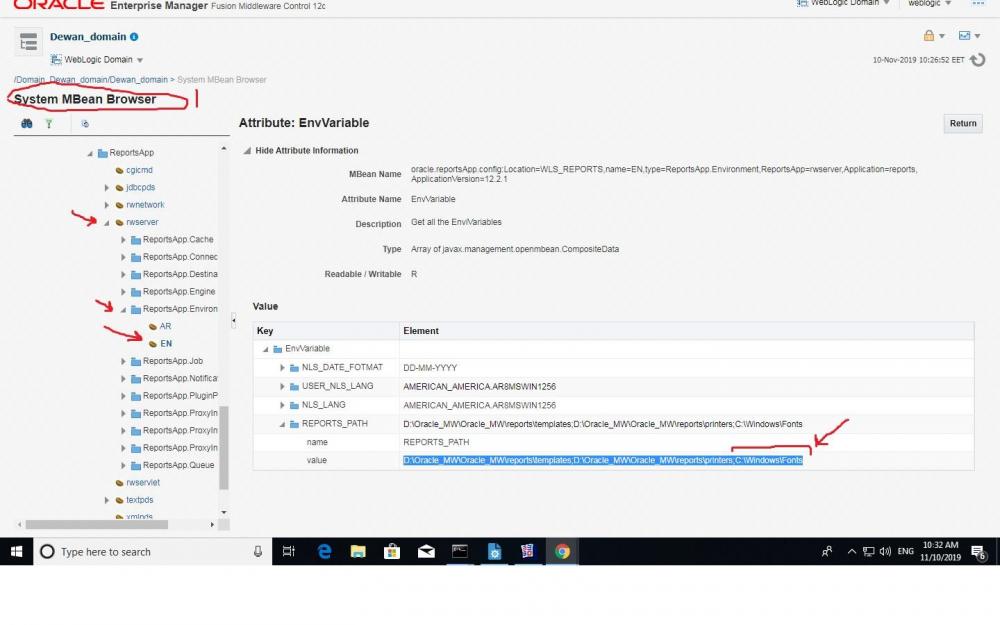Open Google Chrome from the taskbar
Screen dimensions: 1000x625
pos(562,551)
